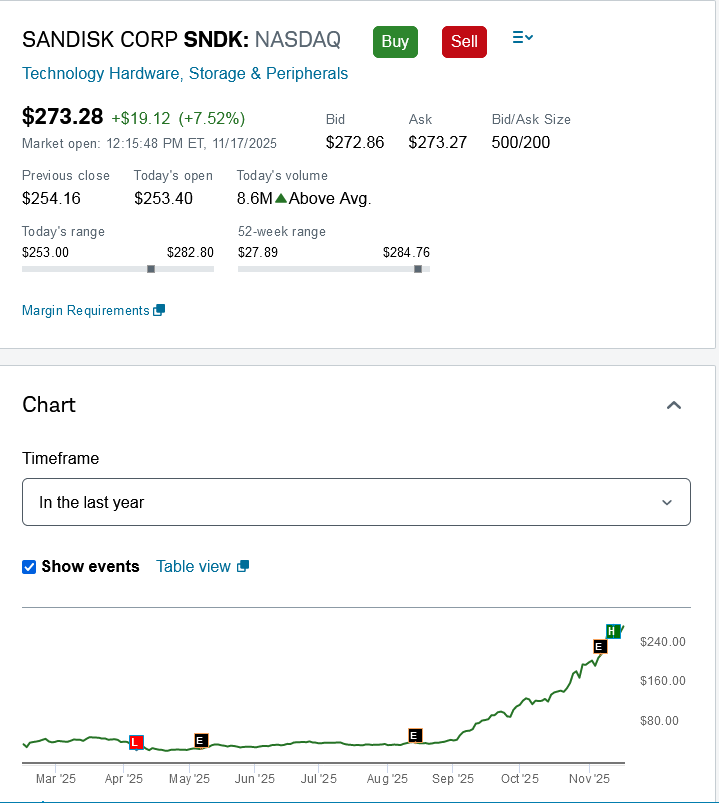Click the red L low marker on chart

[137, 742]
